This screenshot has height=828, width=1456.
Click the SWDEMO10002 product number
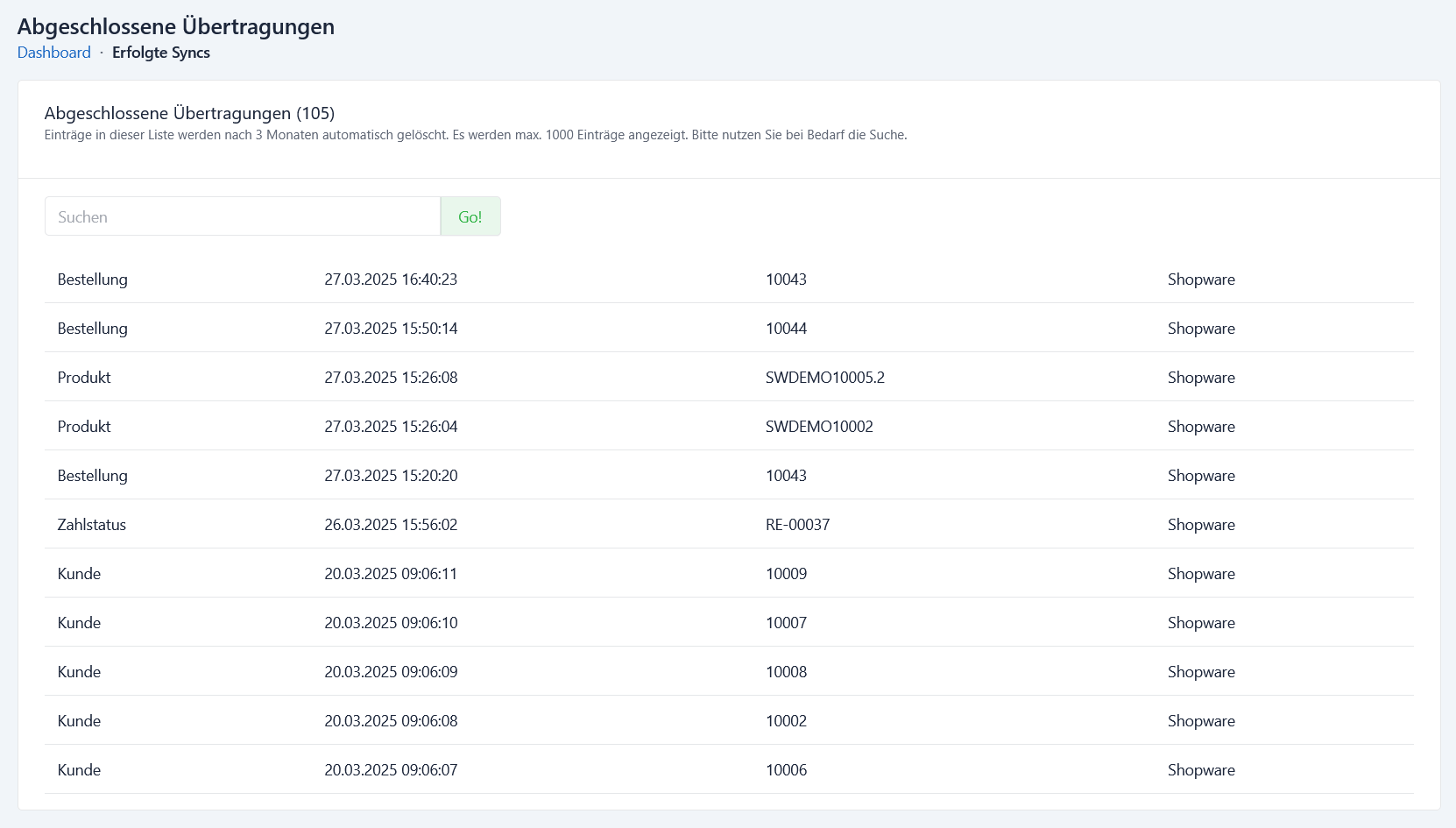[819, 427]
